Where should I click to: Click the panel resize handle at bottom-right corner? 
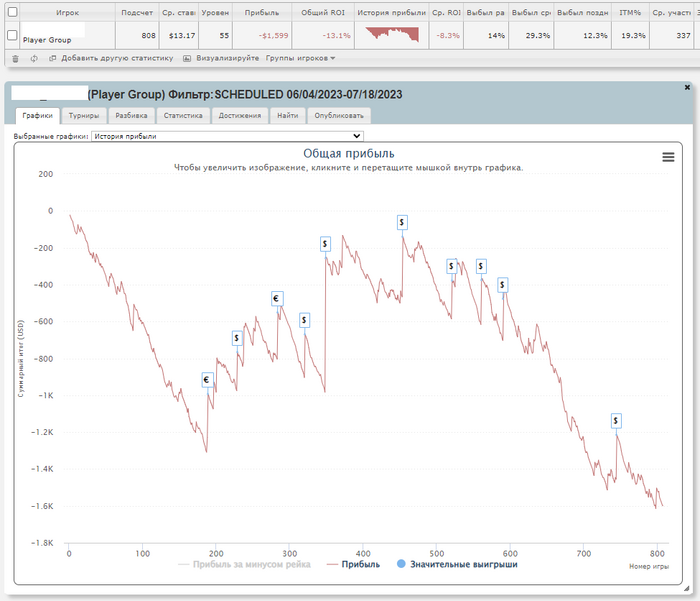687,588
